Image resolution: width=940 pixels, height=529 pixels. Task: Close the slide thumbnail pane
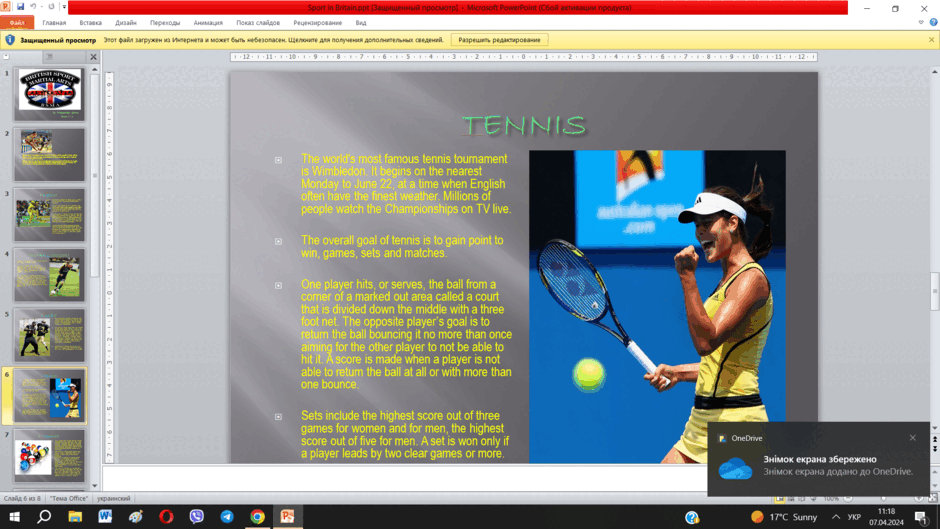[94, 57]
